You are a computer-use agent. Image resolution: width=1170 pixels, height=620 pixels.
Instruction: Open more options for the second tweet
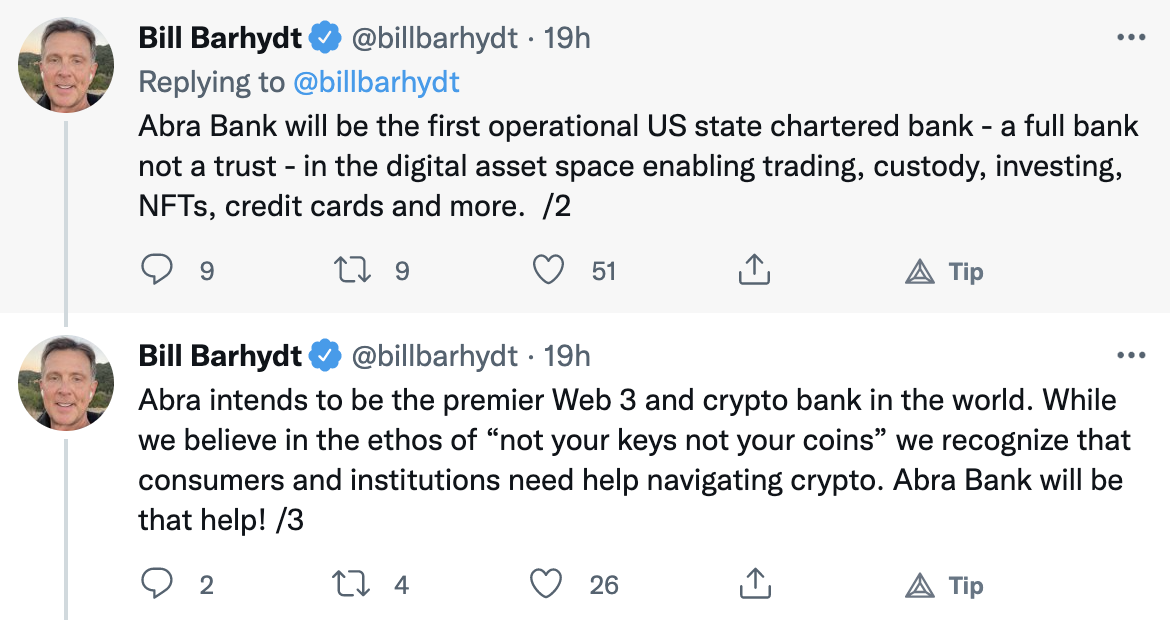1130,355
